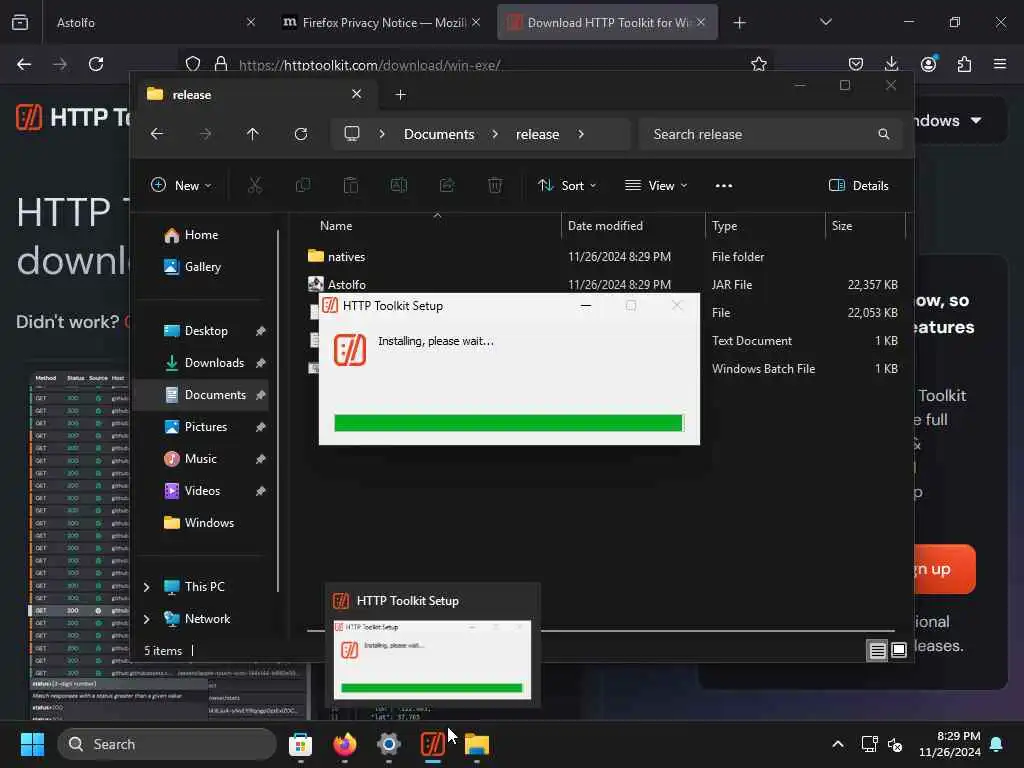Open Microsoft Store from the taskbar
The width and height of the screenshot is (1024, 768).
point(300,744)
